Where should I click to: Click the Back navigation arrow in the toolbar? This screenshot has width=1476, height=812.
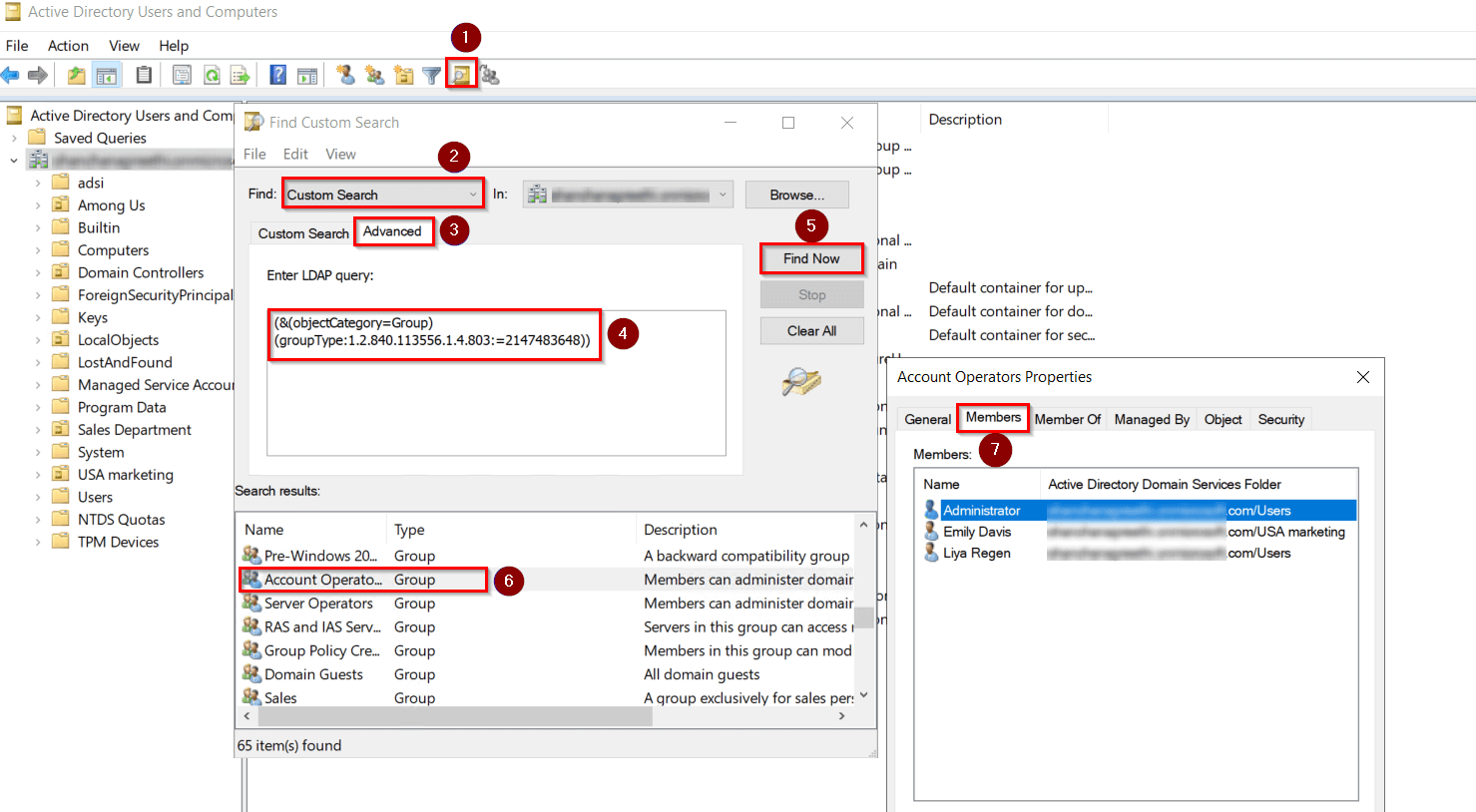click(x=11, y=75)
